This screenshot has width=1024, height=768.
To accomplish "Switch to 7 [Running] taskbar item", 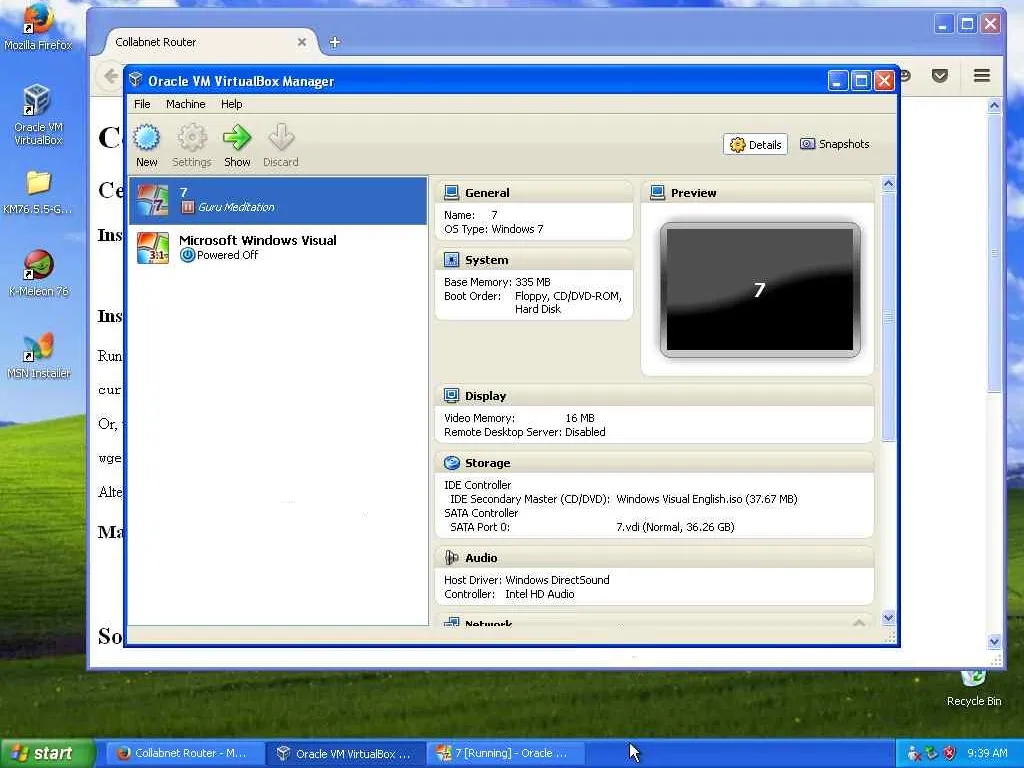I will (505, 753).
